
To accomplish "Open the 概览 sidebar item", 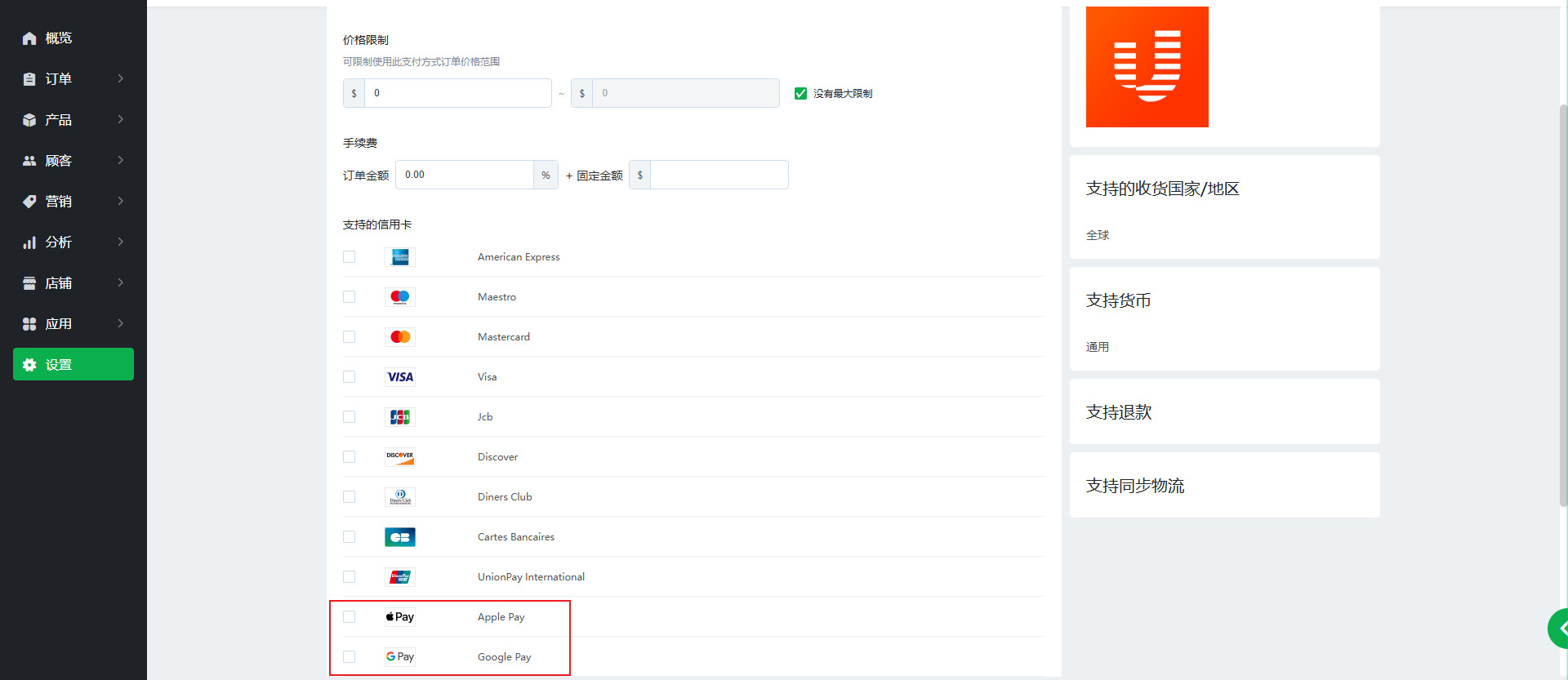I will (x=59, y=38).
